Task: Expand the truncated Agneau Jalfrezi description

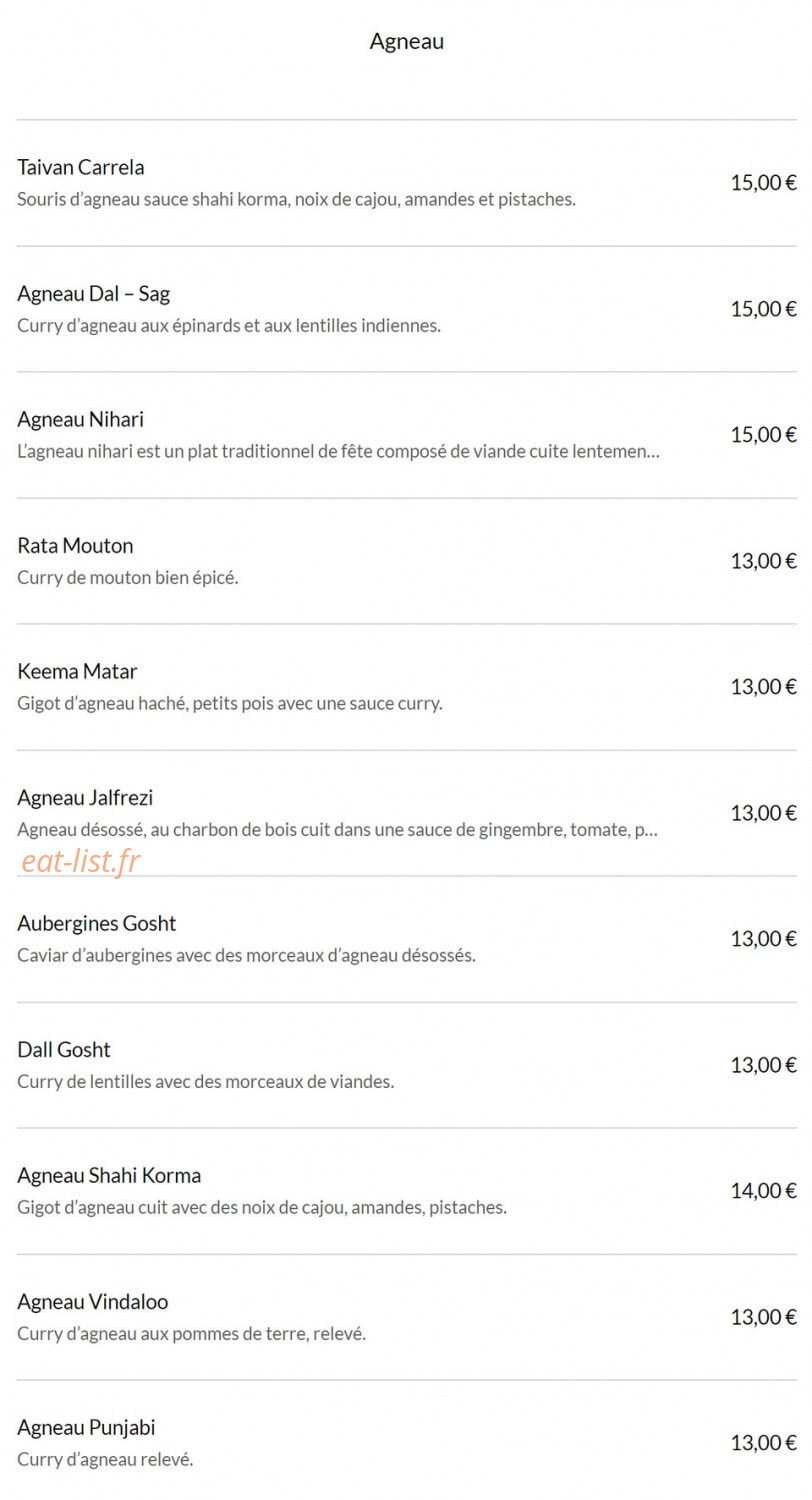Action: 338,829
